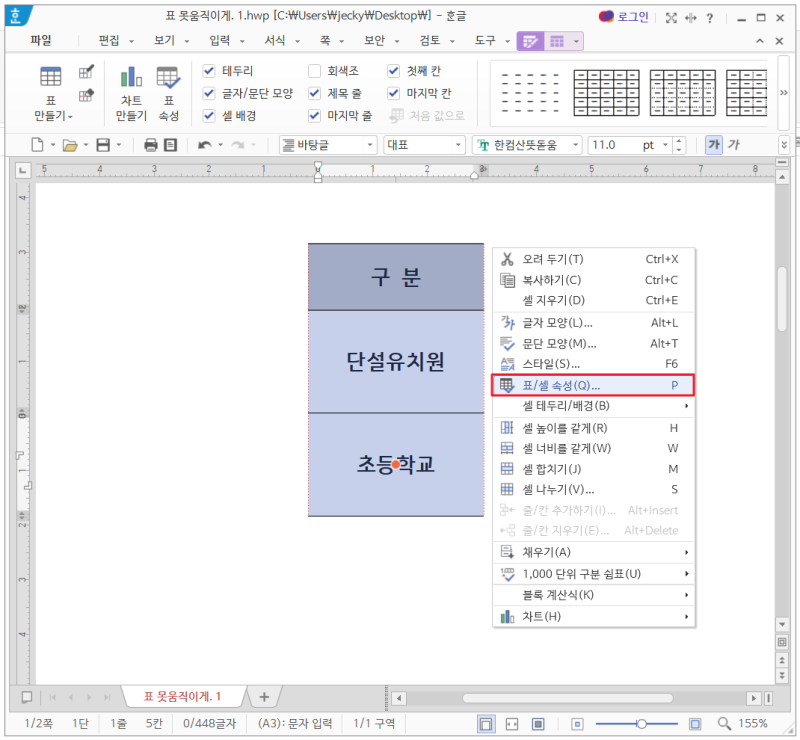This screenshot has height=740, width=800.
Task: Click the open folder icon
Action: click(x=70, y=145)
